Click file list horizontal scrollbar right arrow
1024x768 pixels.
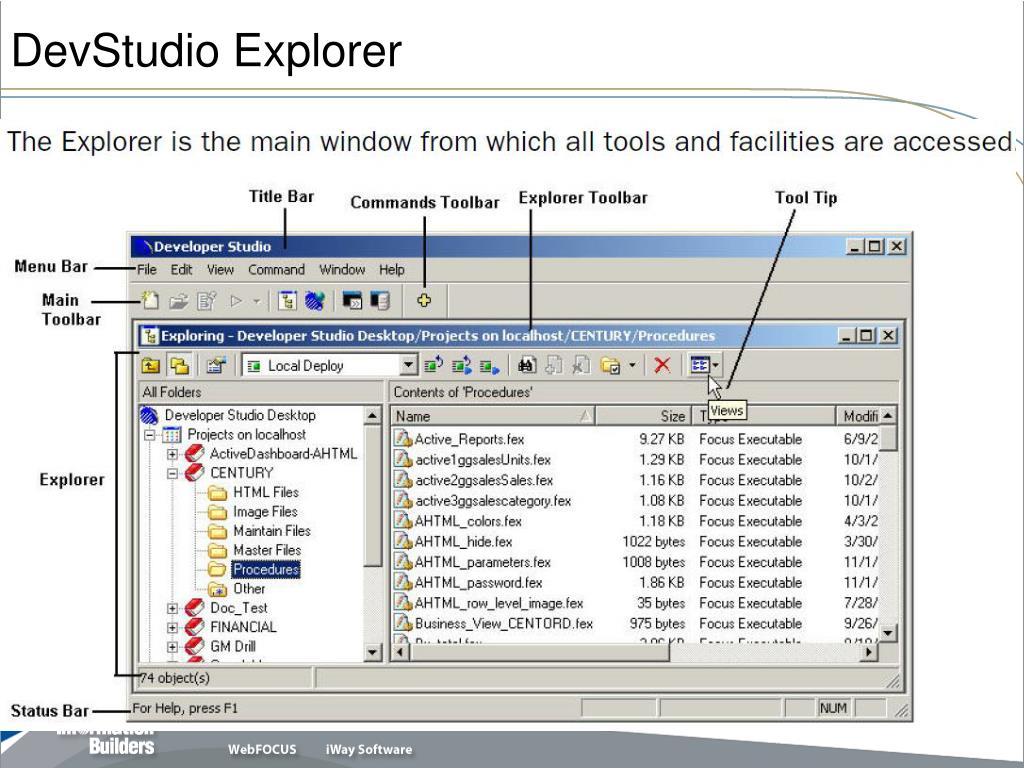click(x=869, y=652)
